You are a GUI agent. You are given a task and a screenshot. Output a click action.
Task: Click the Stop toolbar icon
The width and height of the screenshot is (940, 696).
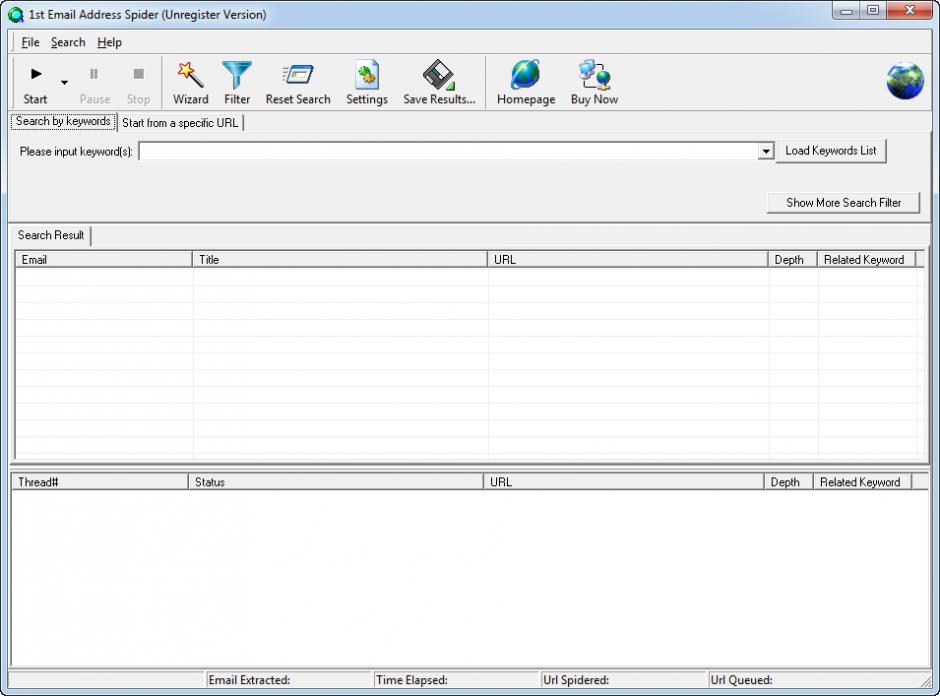click(x=138, y=74)
